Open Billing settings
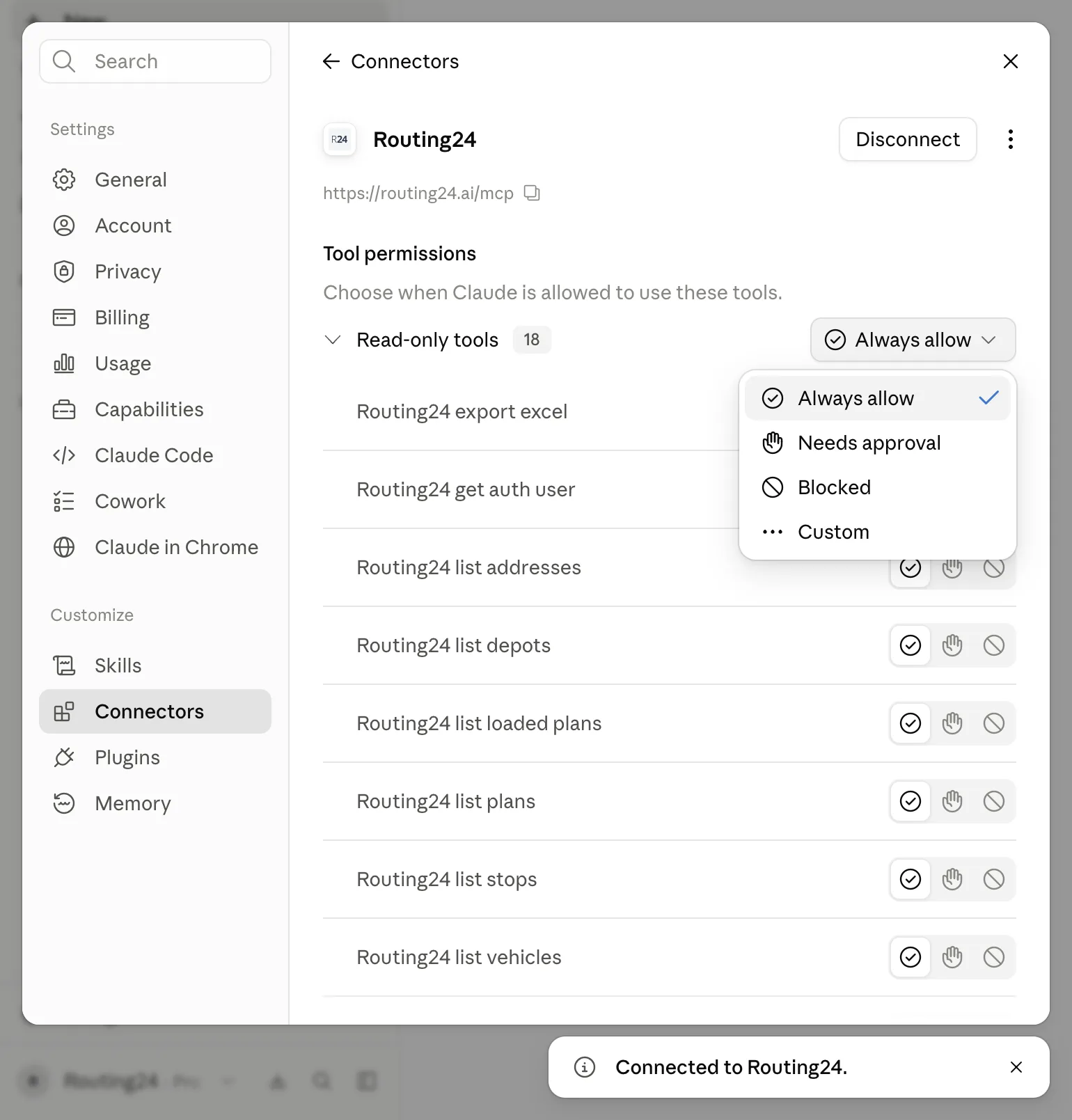The width and height of the screenshot is (1072, 1120). pyautogui.click(x=155, y=317)
